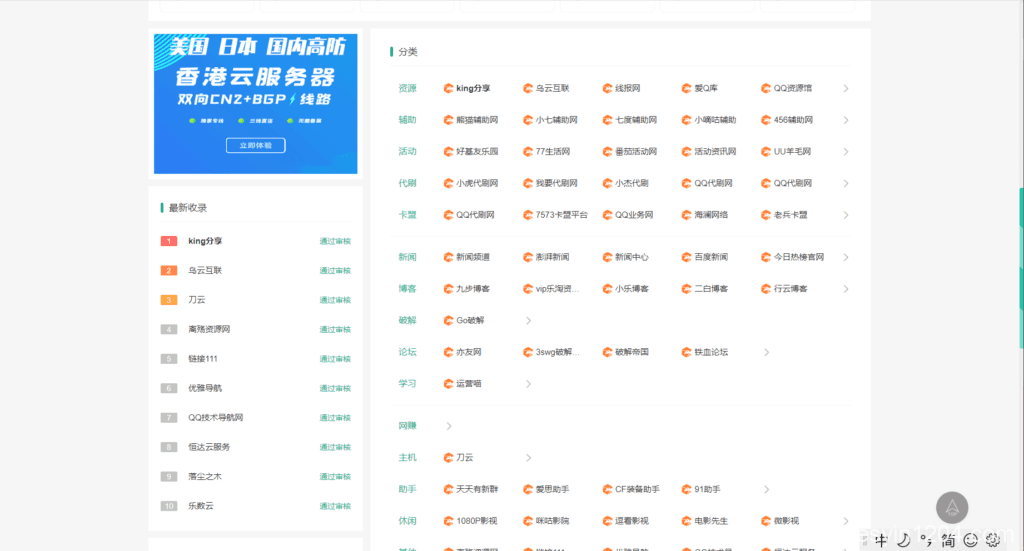Expand more sites in 网赚 row
Viewport: 1024px width, 551px height.
[449, 426]
